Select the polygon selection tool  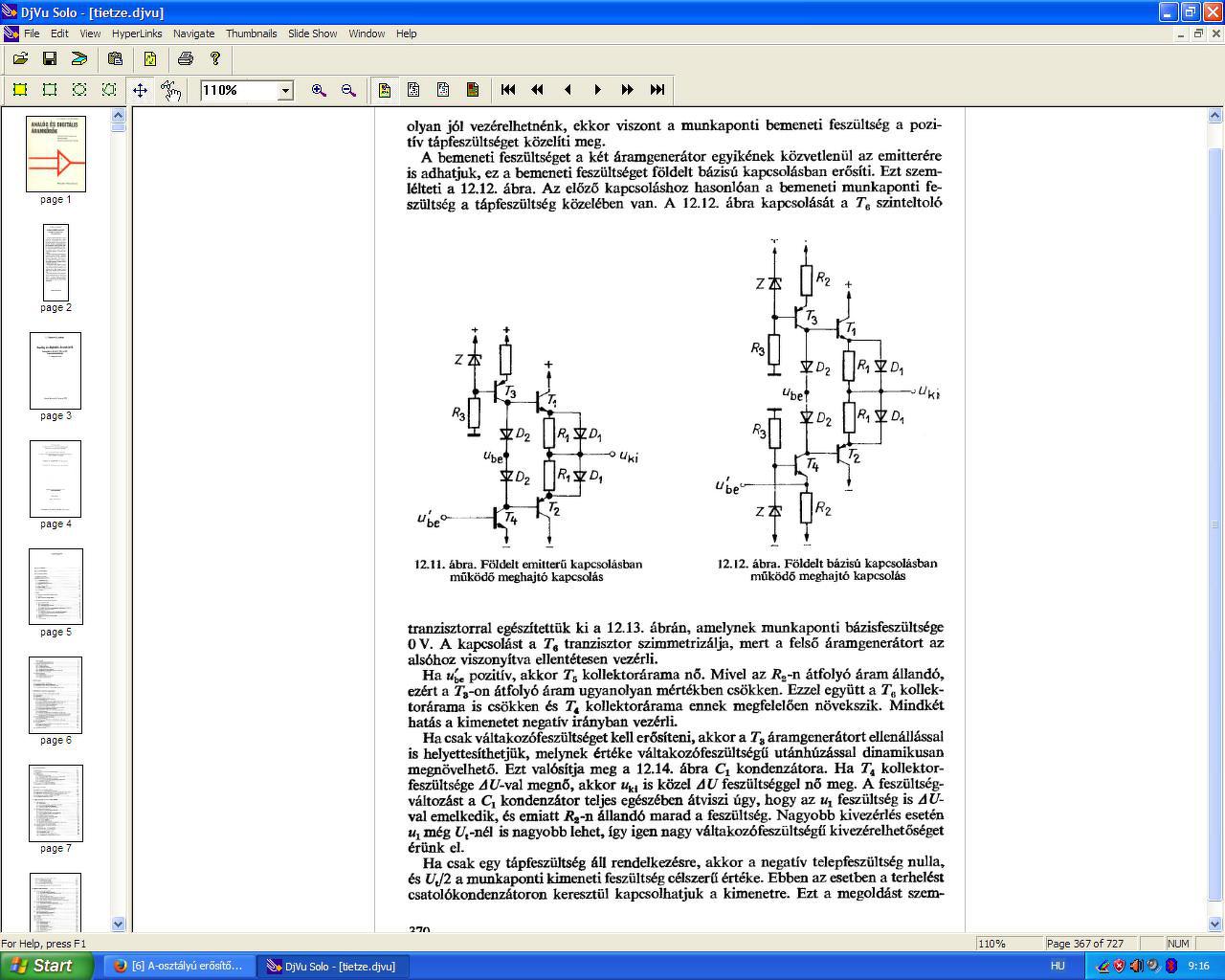pyautogui.click(x=109, y=90)
